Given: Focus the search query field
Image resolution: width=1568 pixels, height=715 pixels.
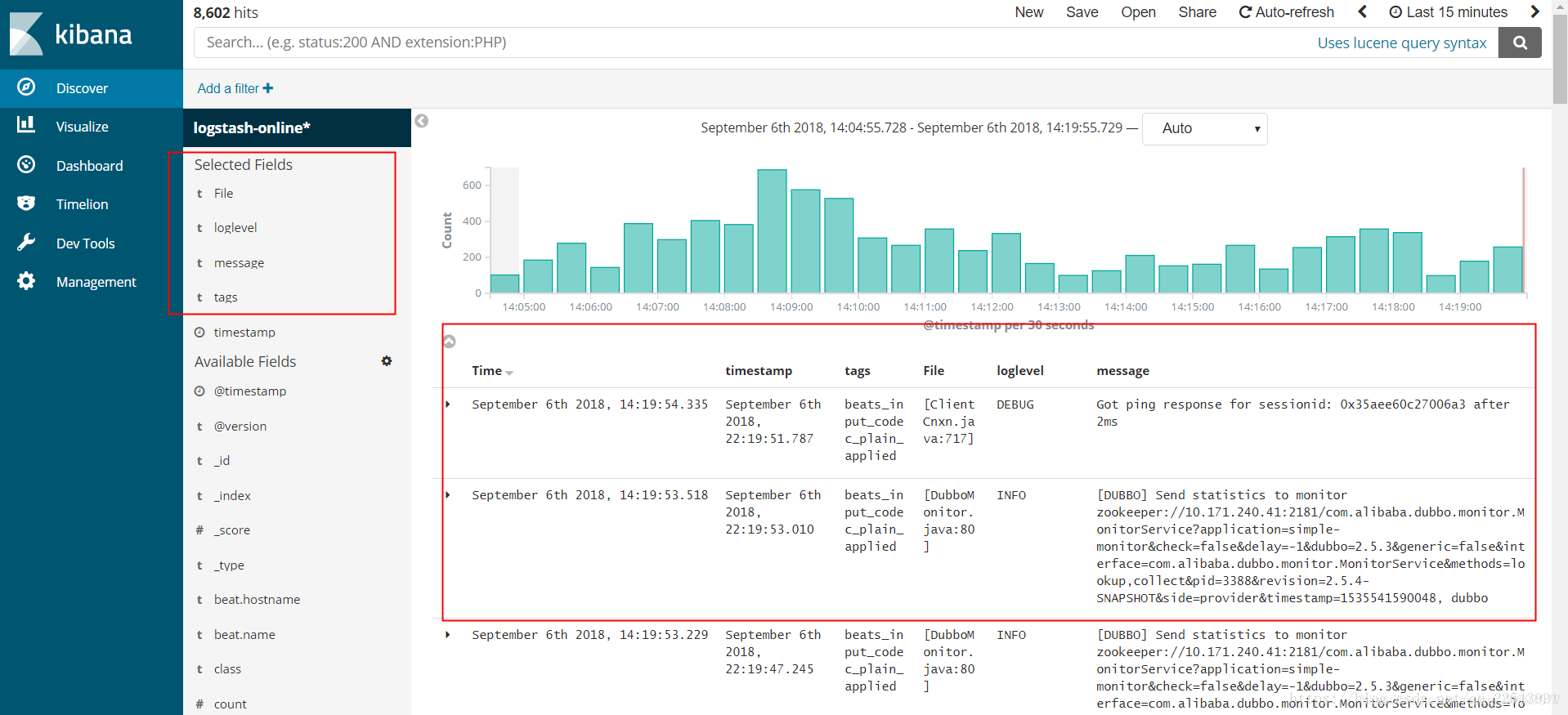Looking at the screenshot, I should point(752,42).
